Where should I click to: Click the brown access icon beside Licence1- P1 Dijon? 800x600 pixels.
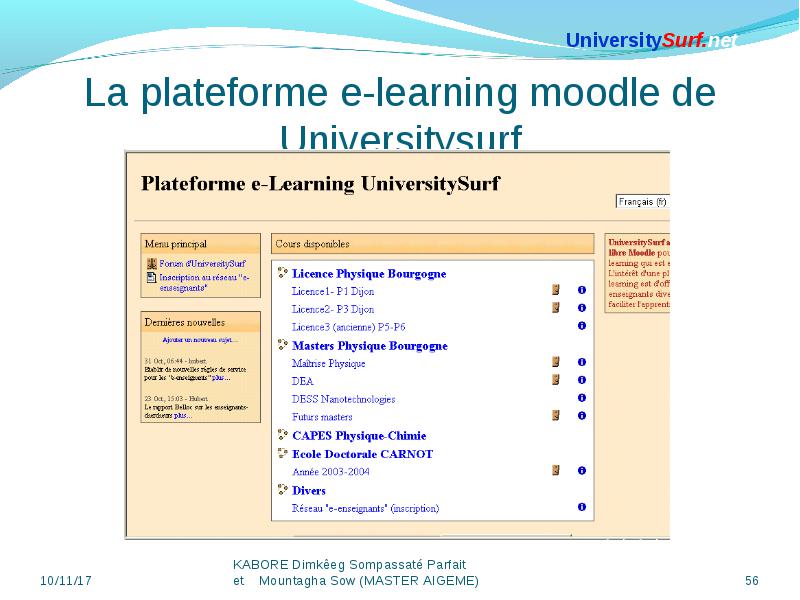556,290
